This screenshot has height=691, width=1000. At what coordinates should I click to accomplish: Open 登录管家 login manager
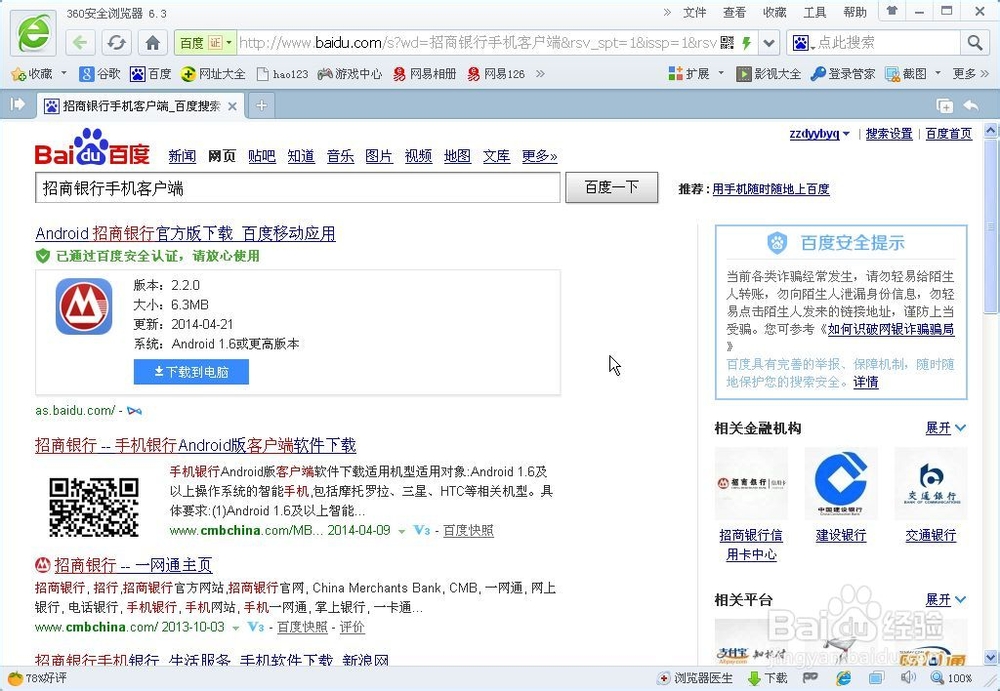tap(842, 74)
